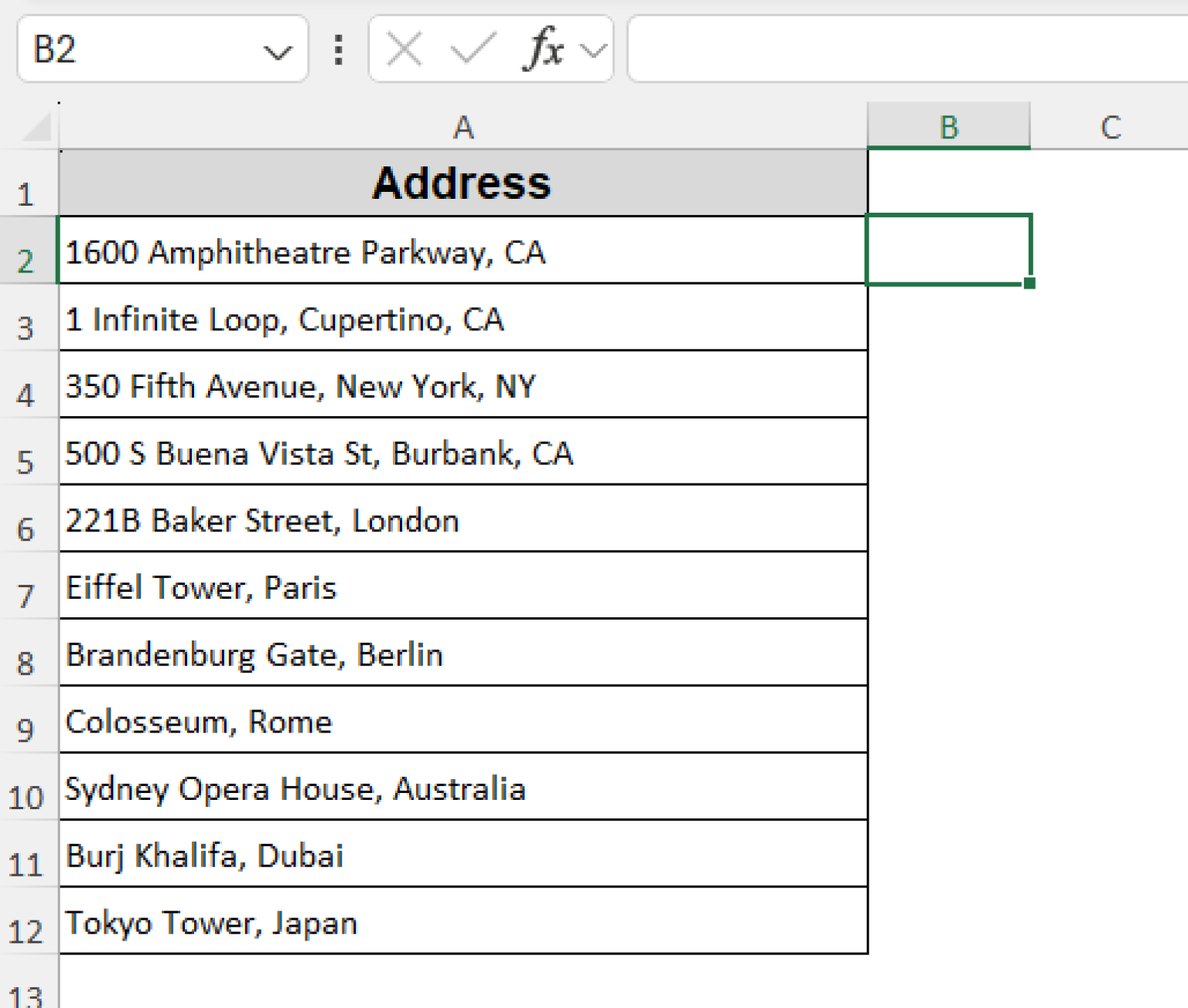Select column header C
This screenshot has height=1008, width=1188.
click(1111, 126)
